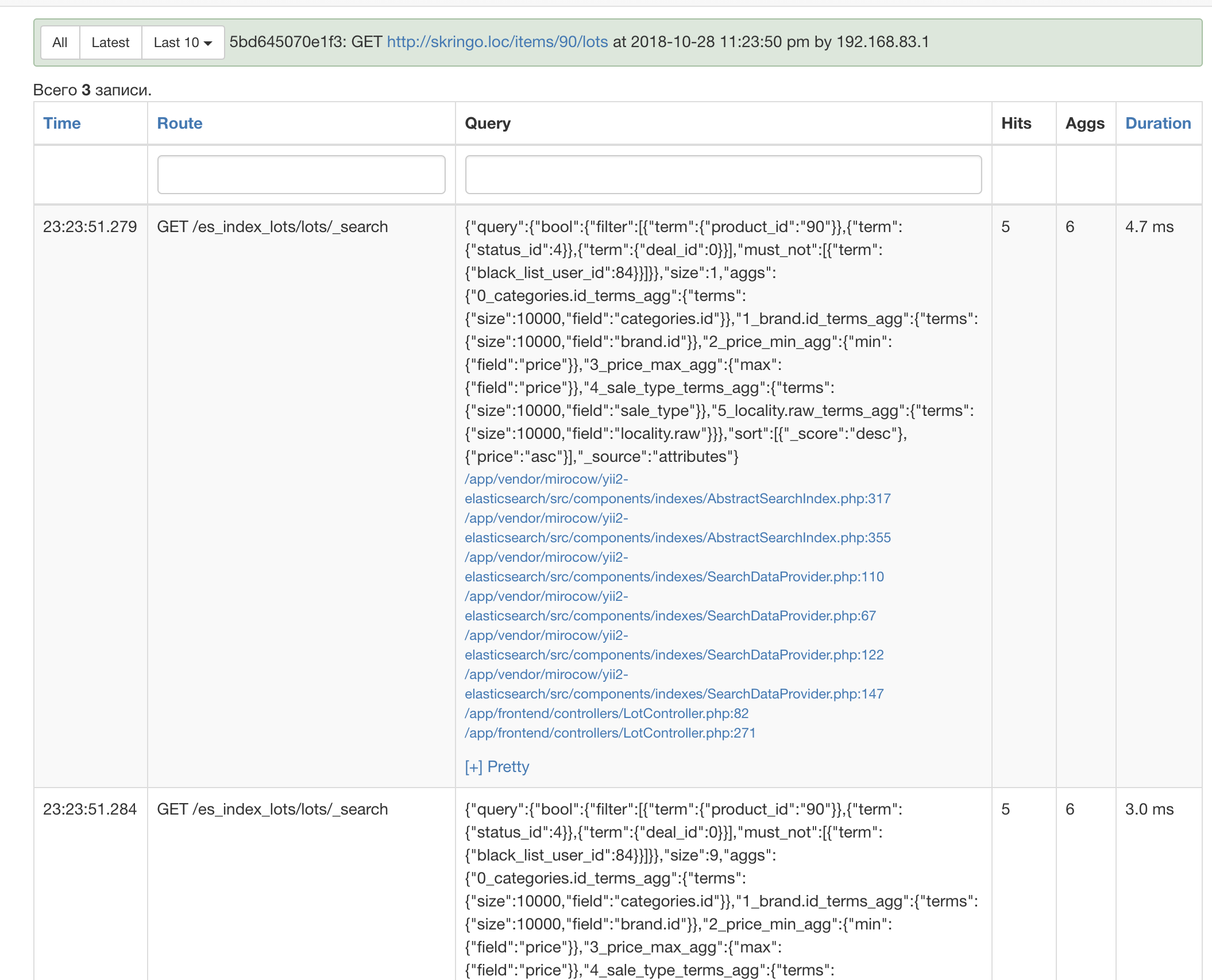
Task: Open SearchDataProvider.php:122 trace link
Action: click(x=674, y=655)
